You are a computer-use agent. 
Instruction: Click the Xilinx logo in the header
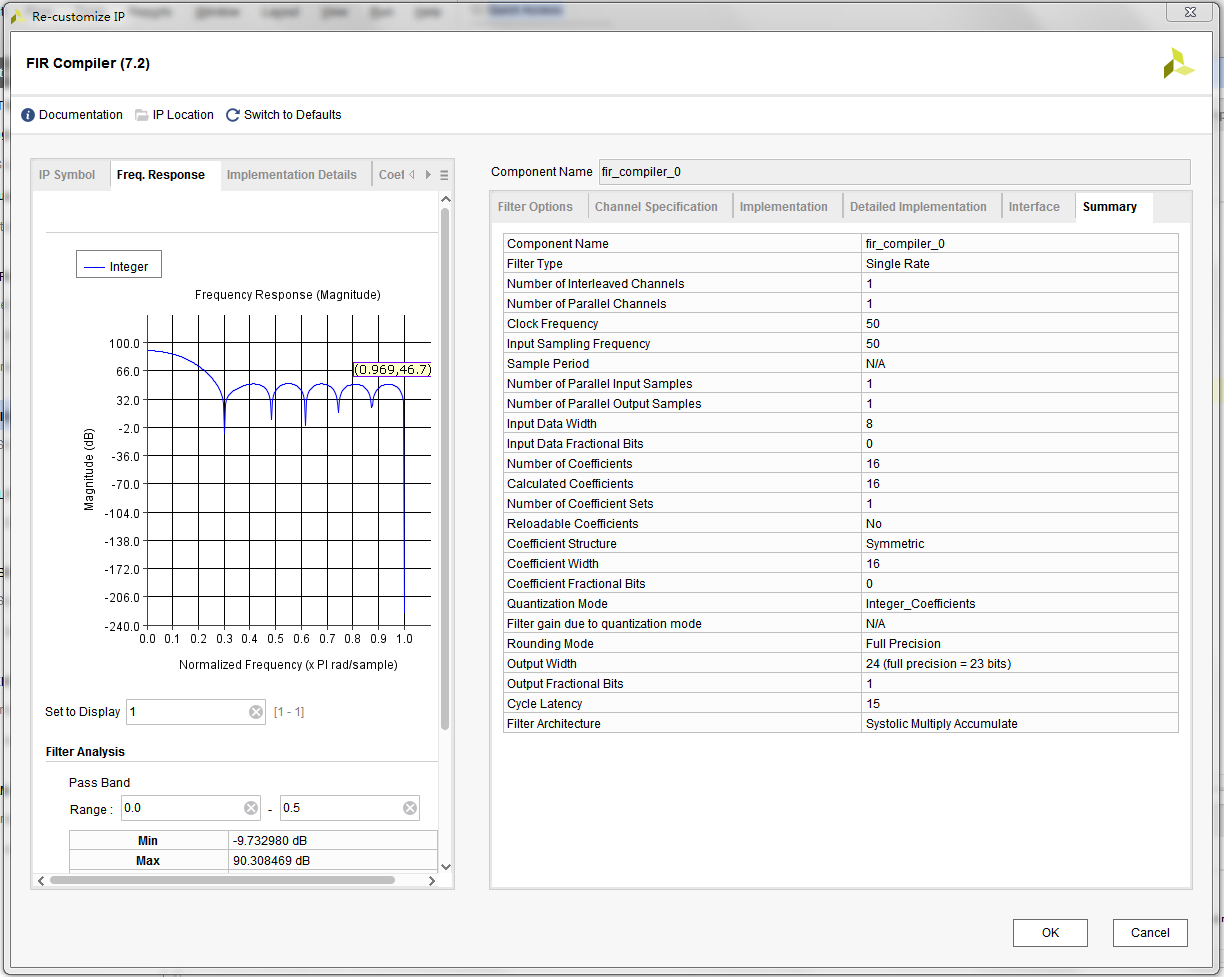pyautogui.click(x=1178, y=63)
